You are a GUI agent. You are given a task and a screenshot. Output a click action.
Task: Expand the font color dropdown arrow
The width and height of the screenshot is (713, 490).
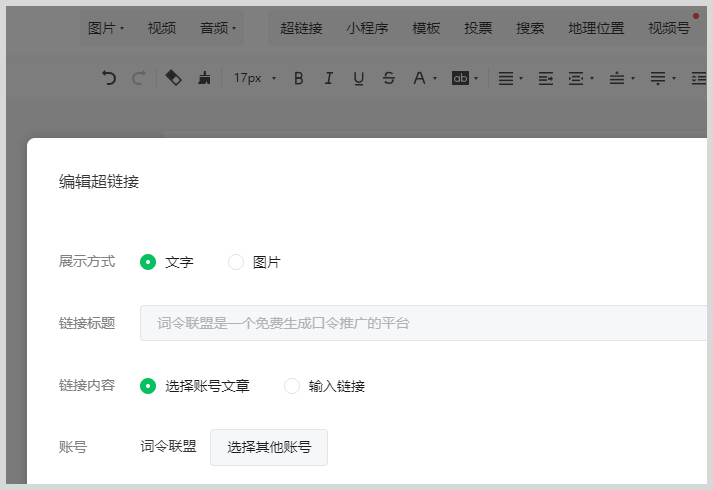click(x=435, y=79)
